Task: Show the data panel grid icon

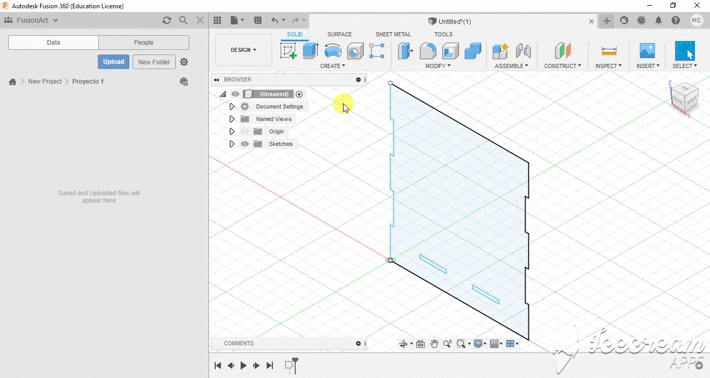Action: pyautogui.click(x=217, y=20)
